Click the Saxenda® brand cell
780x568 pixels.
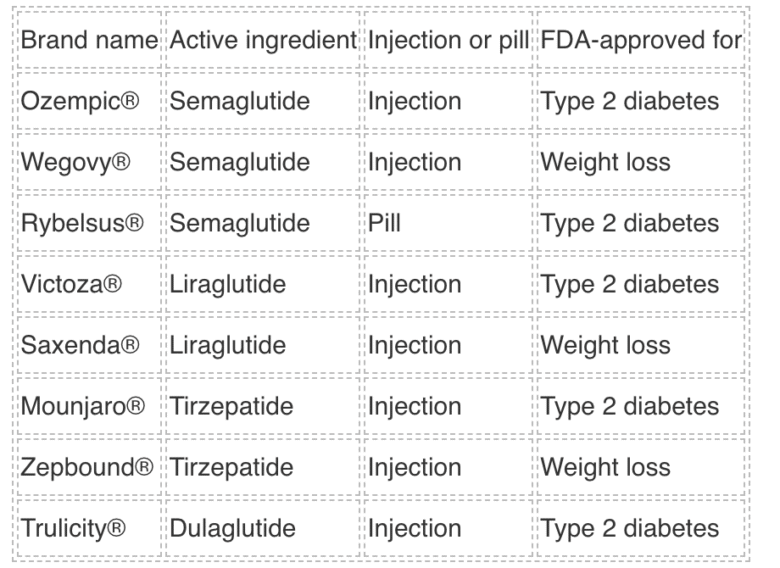[x=79, y=345]
